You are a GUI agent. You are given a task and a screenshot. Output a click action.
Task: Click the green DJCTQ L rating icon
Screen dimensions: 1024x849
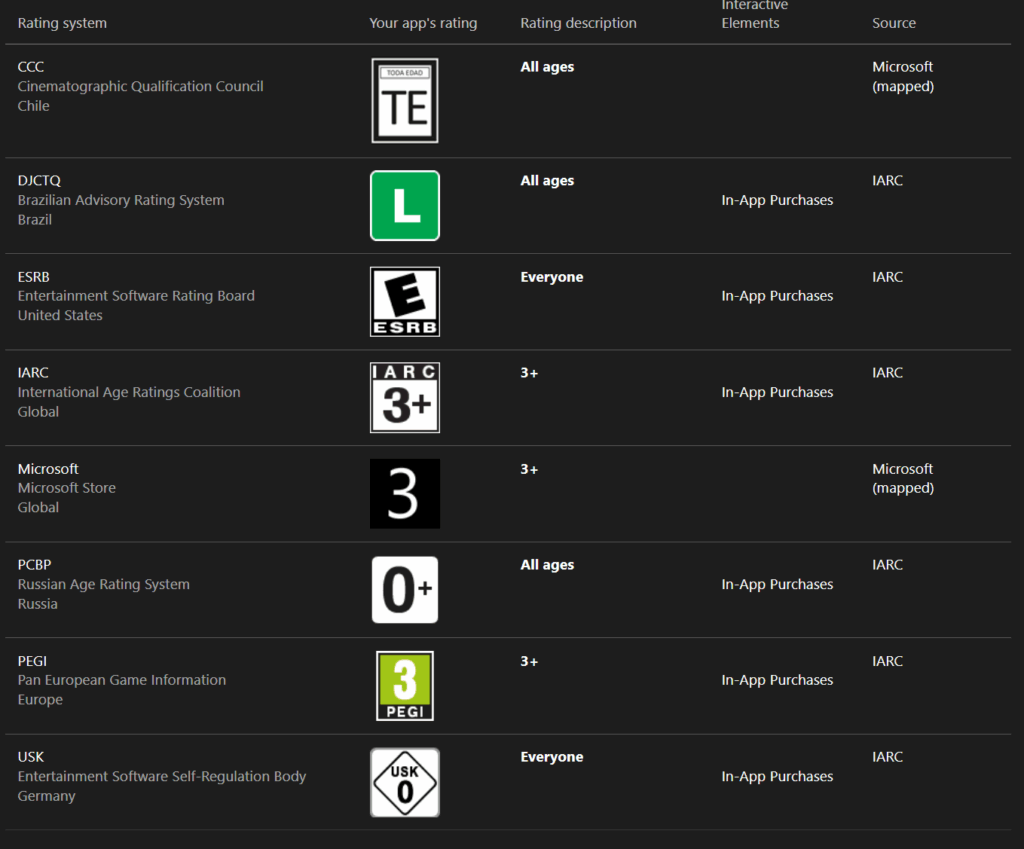point(405,206)
